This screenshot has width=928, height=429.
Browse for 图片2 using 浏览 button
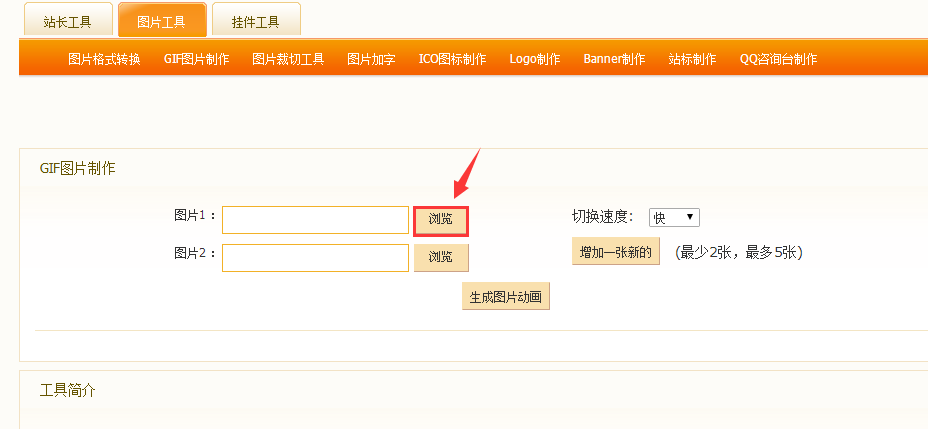point(441,258)
